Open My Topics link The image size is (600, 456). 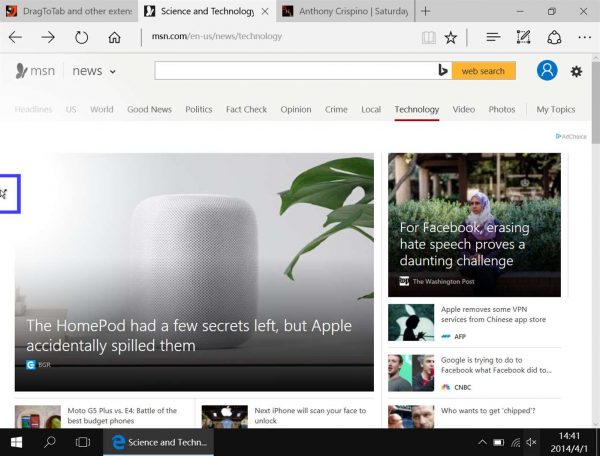556,109
